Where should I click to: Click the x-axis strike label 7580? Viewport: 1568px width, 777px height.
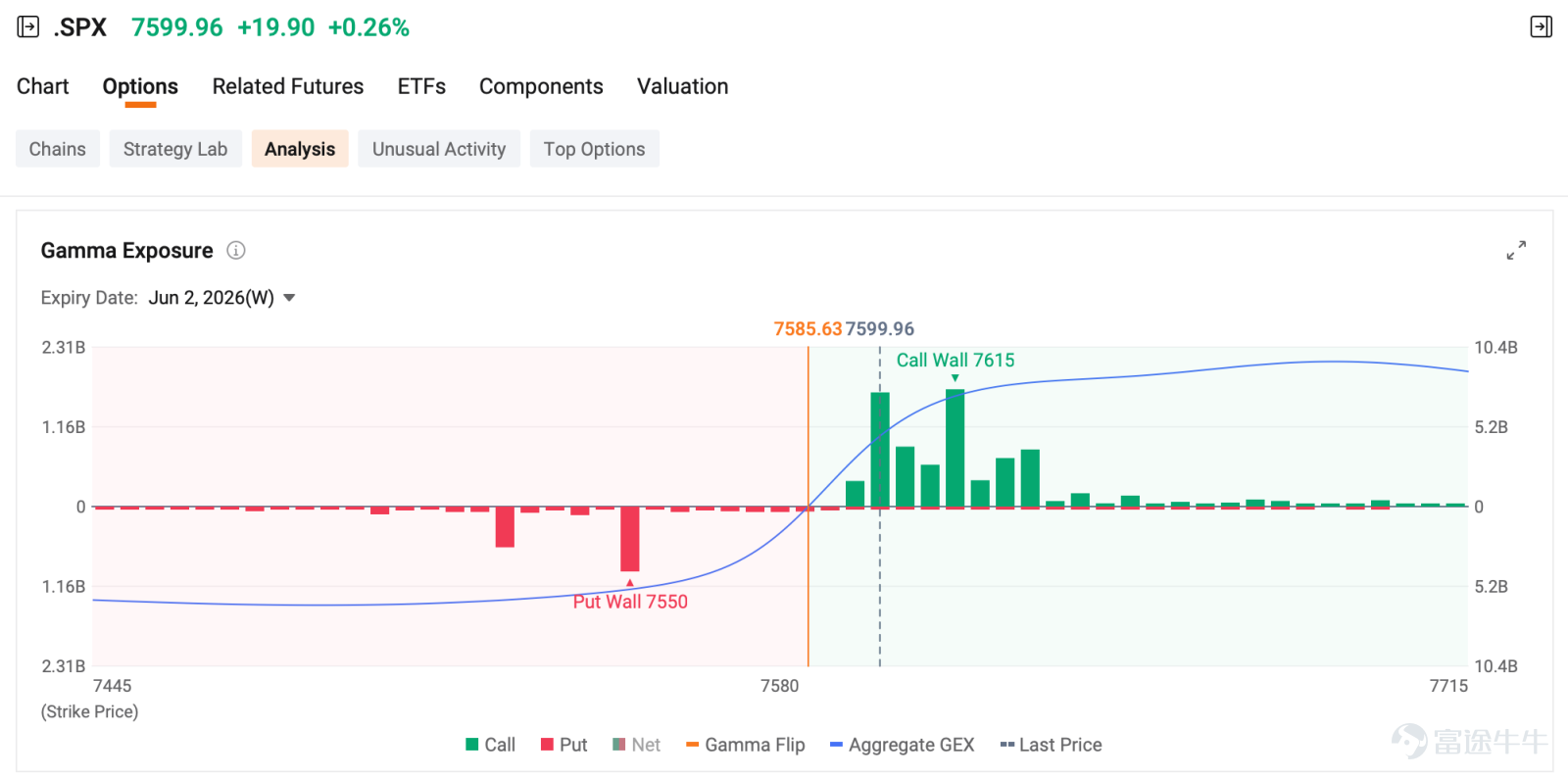[x=780, y=686]
